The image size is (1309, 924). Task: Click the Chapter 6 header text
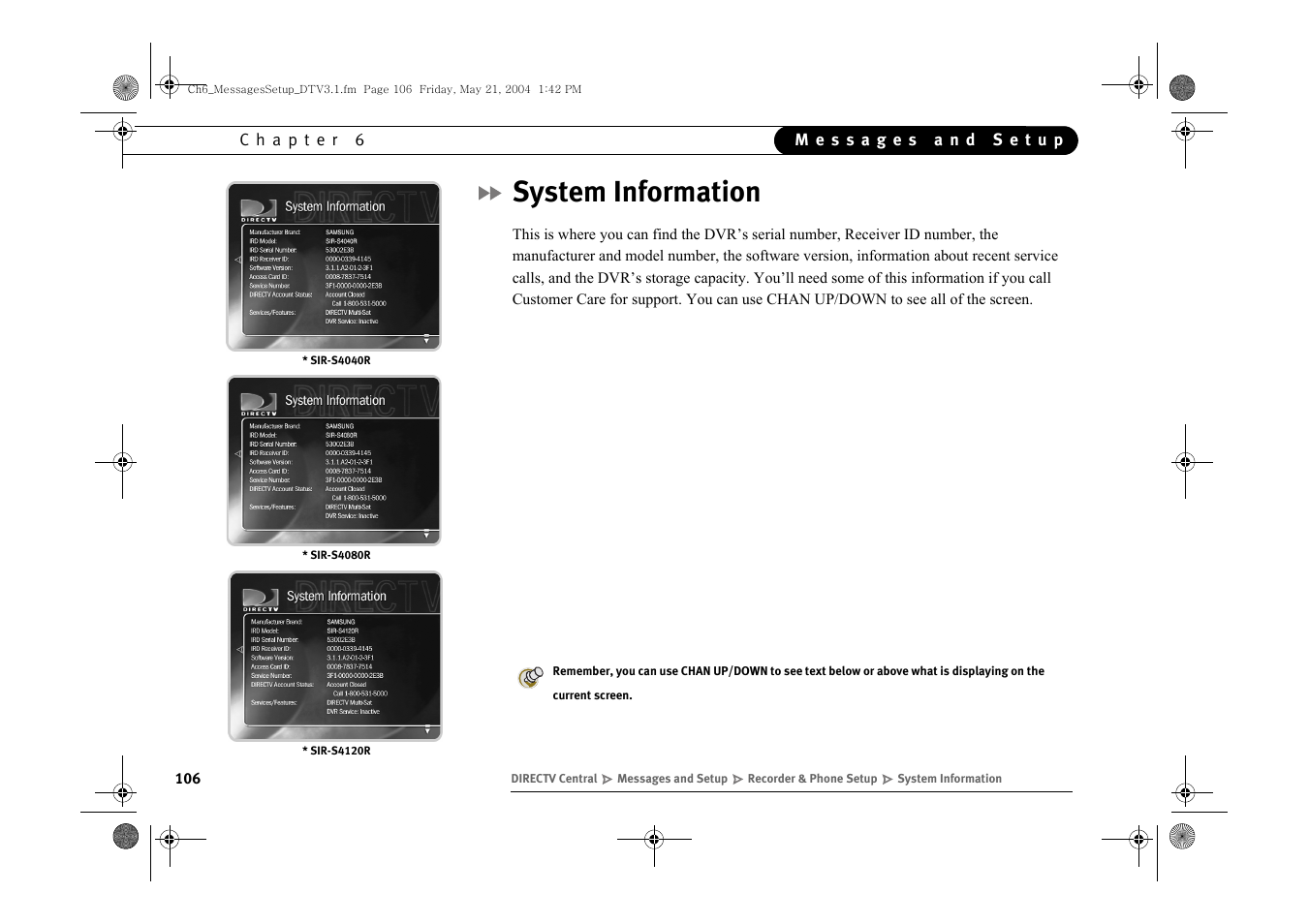303,140
